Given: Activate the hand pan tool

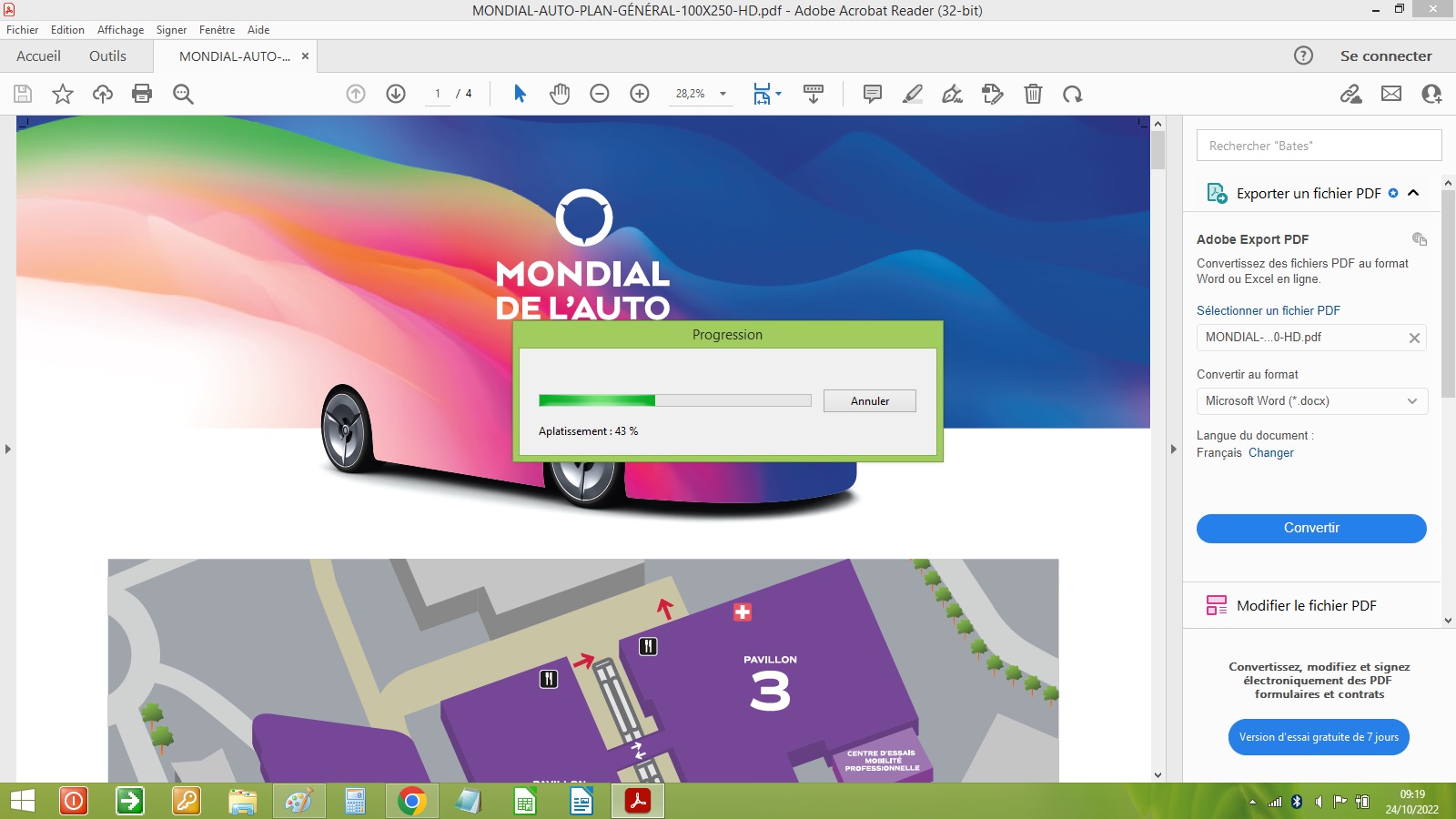Looking at the screenshot, I should coord(560,94).
